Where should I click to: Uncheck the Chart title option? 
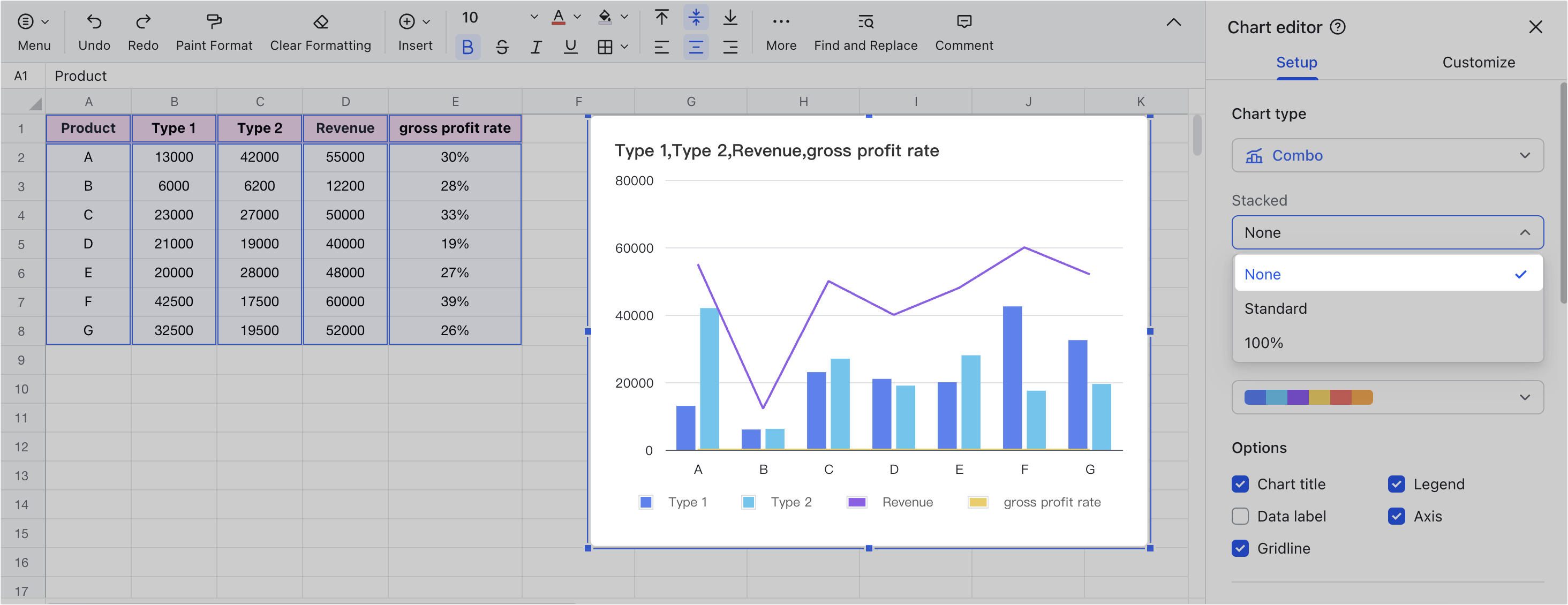(x=1240, y=484)
